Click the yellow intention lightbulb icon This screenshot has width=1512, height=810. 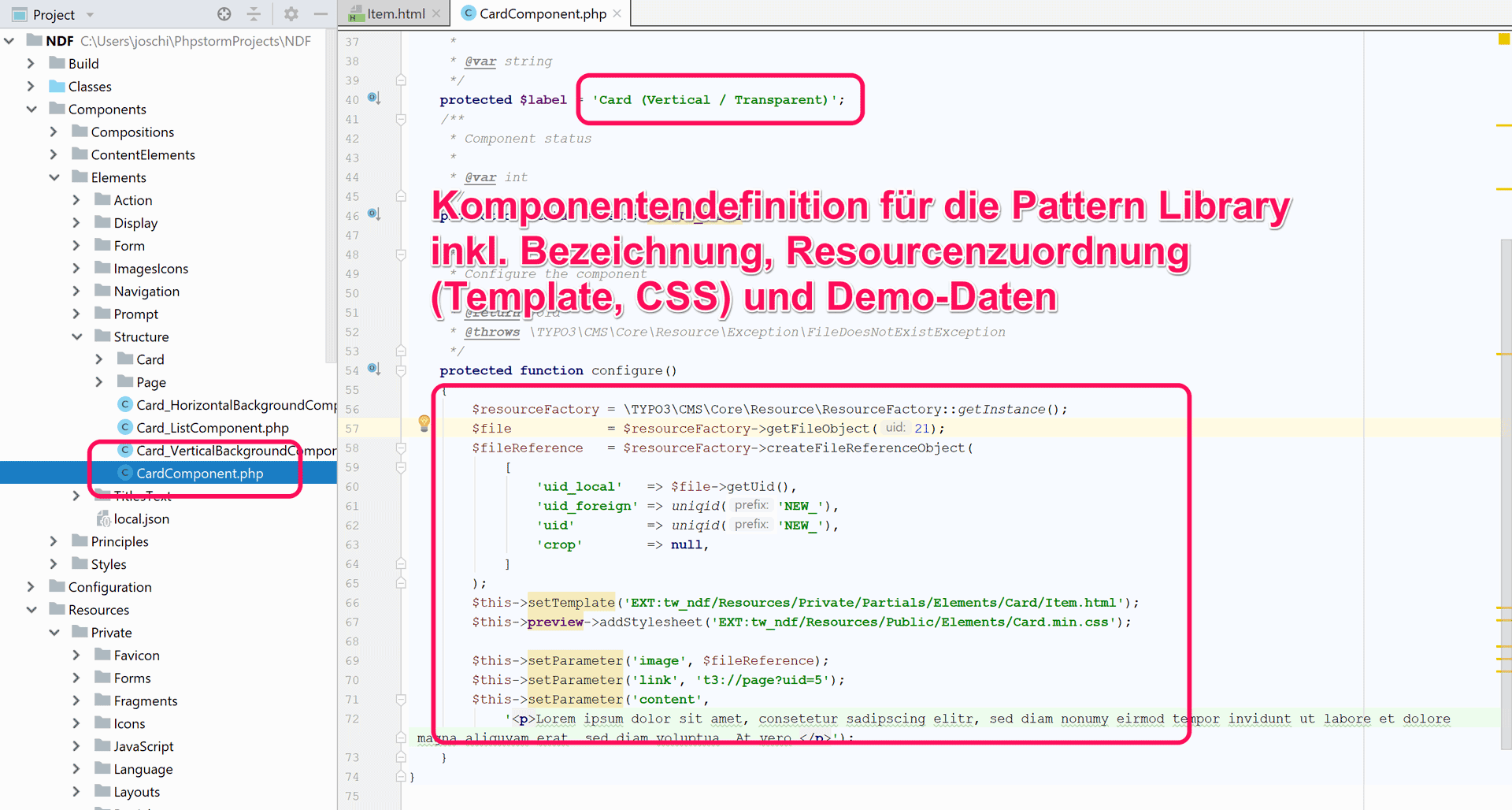[x=424, y=423]
